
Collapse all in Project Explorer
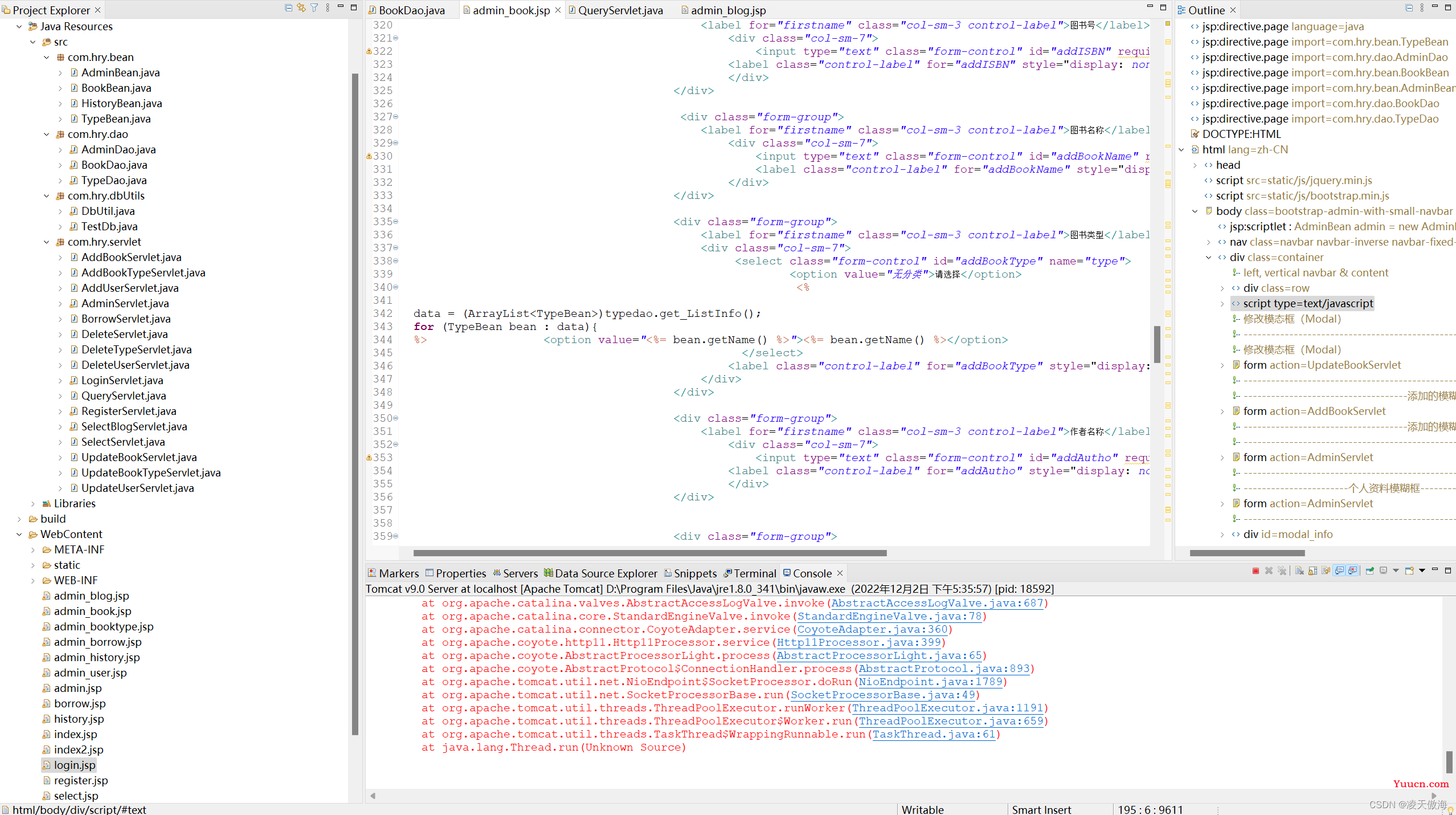click(x=288, y=8)
